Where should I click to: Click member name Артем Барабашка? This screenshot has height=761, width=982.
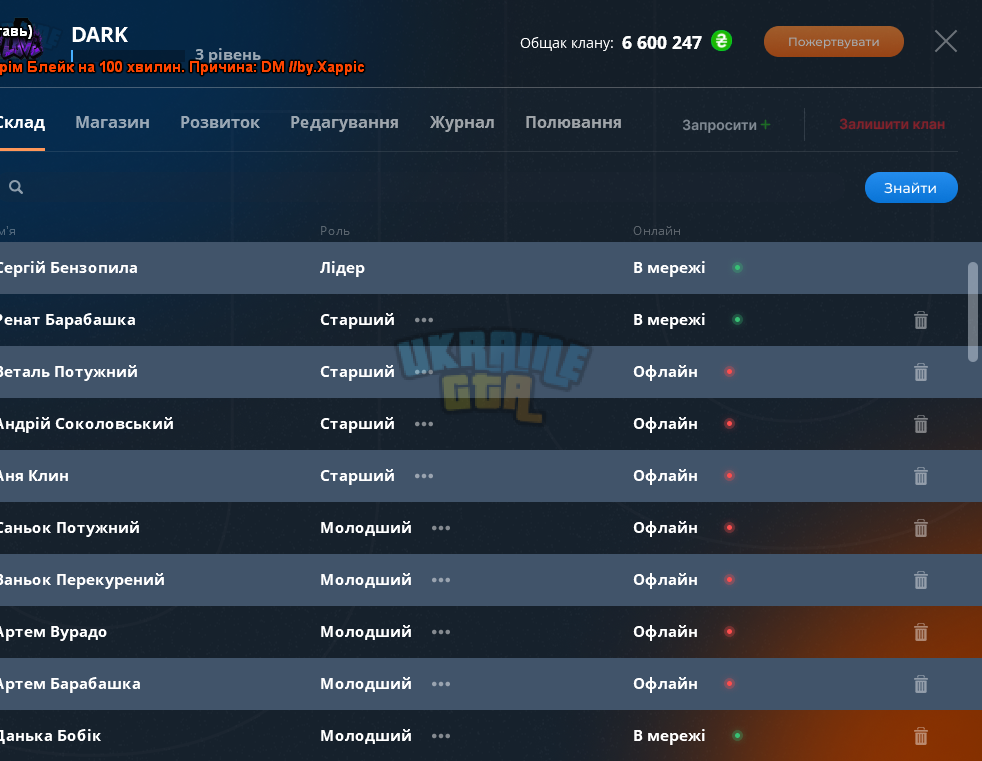pyautogui.click(x=70, y=683)
